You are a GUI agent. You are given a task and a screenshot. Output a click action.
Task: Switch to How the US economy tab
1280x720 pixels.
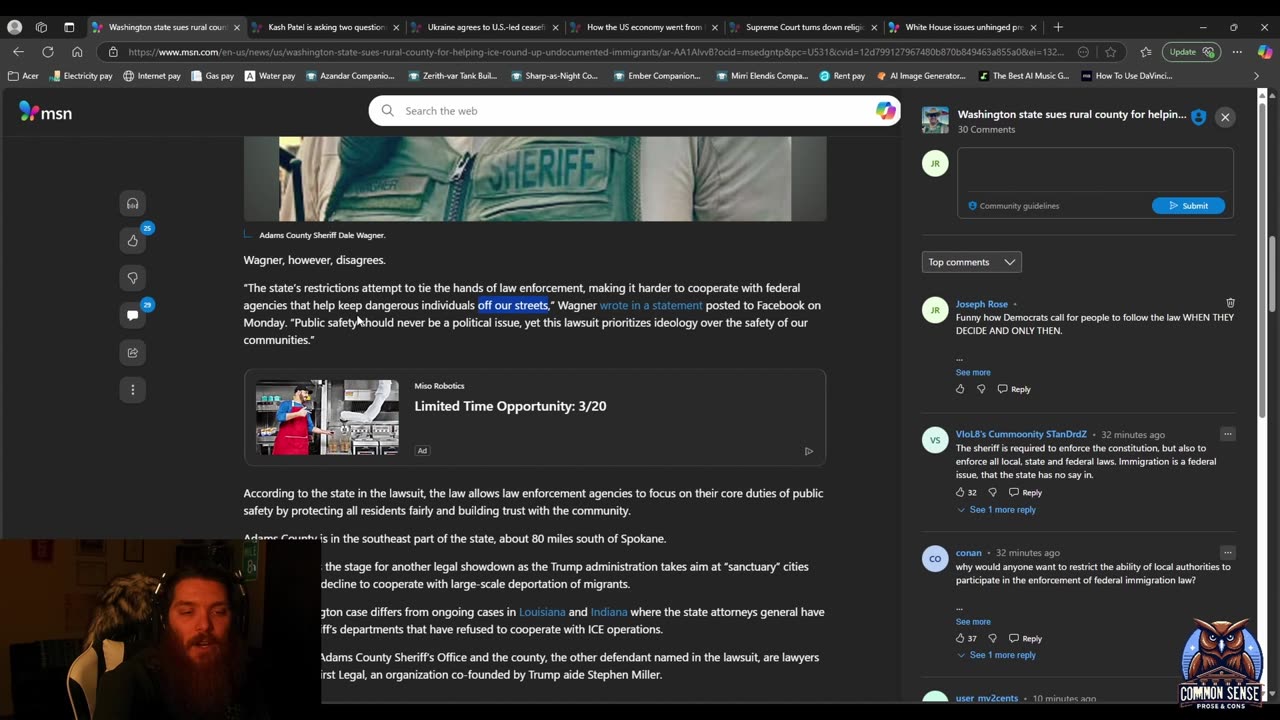[x=644, y=27]
